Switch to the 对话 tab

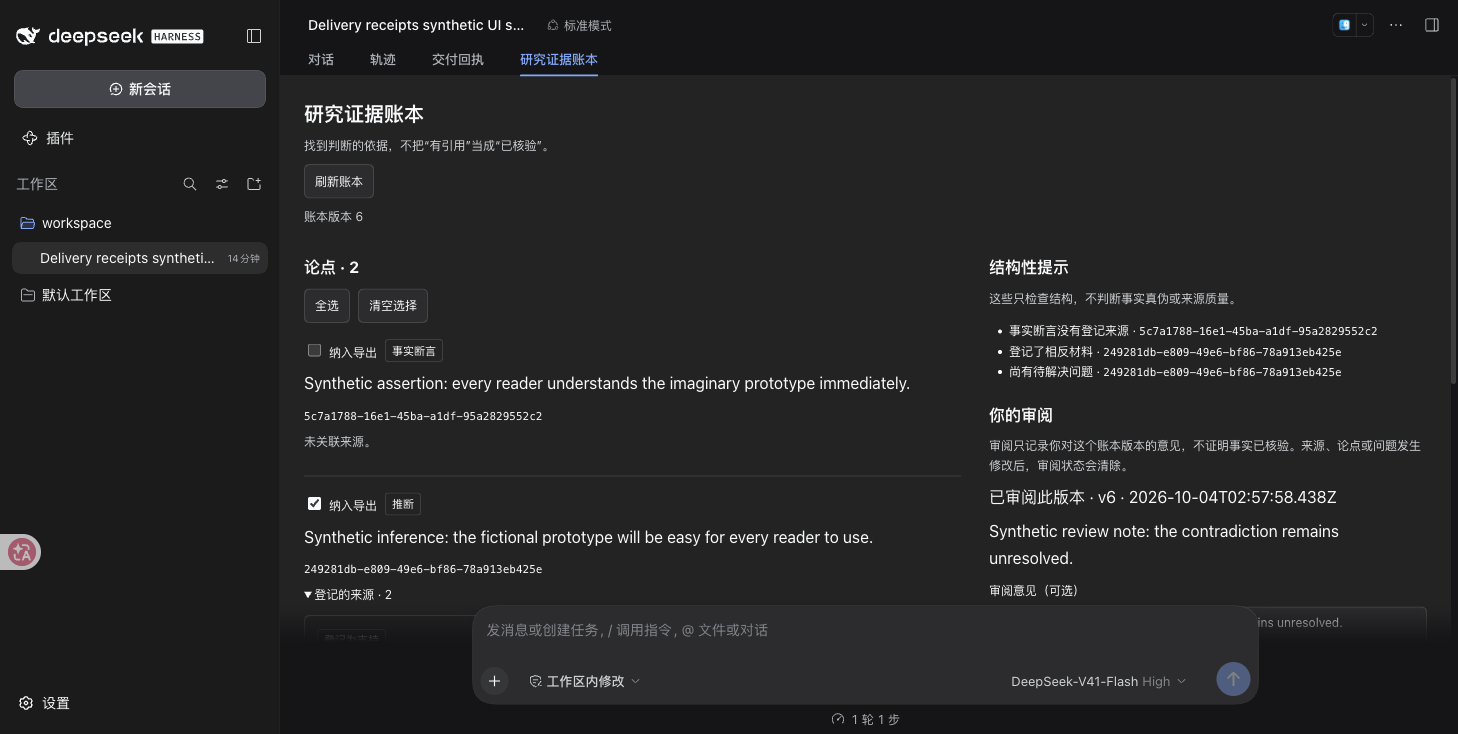tap(321, 59)
